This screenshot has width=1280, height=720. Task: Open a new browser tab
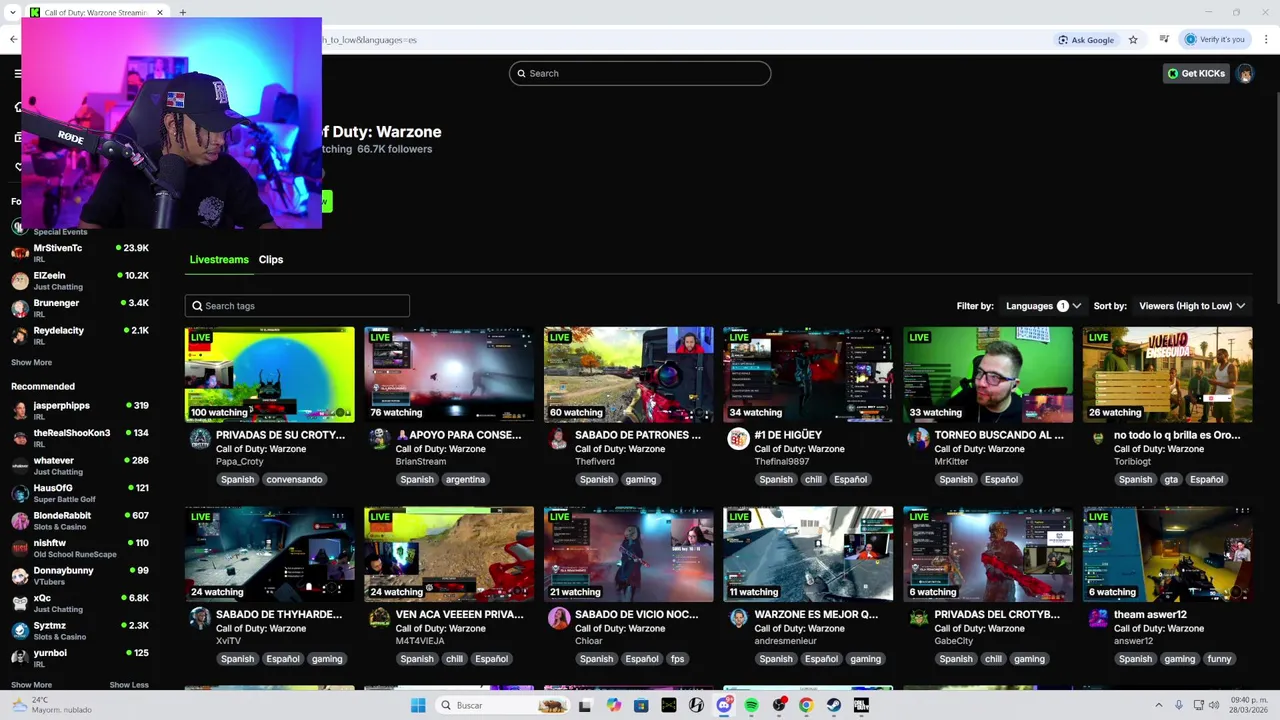coord(183,13)
